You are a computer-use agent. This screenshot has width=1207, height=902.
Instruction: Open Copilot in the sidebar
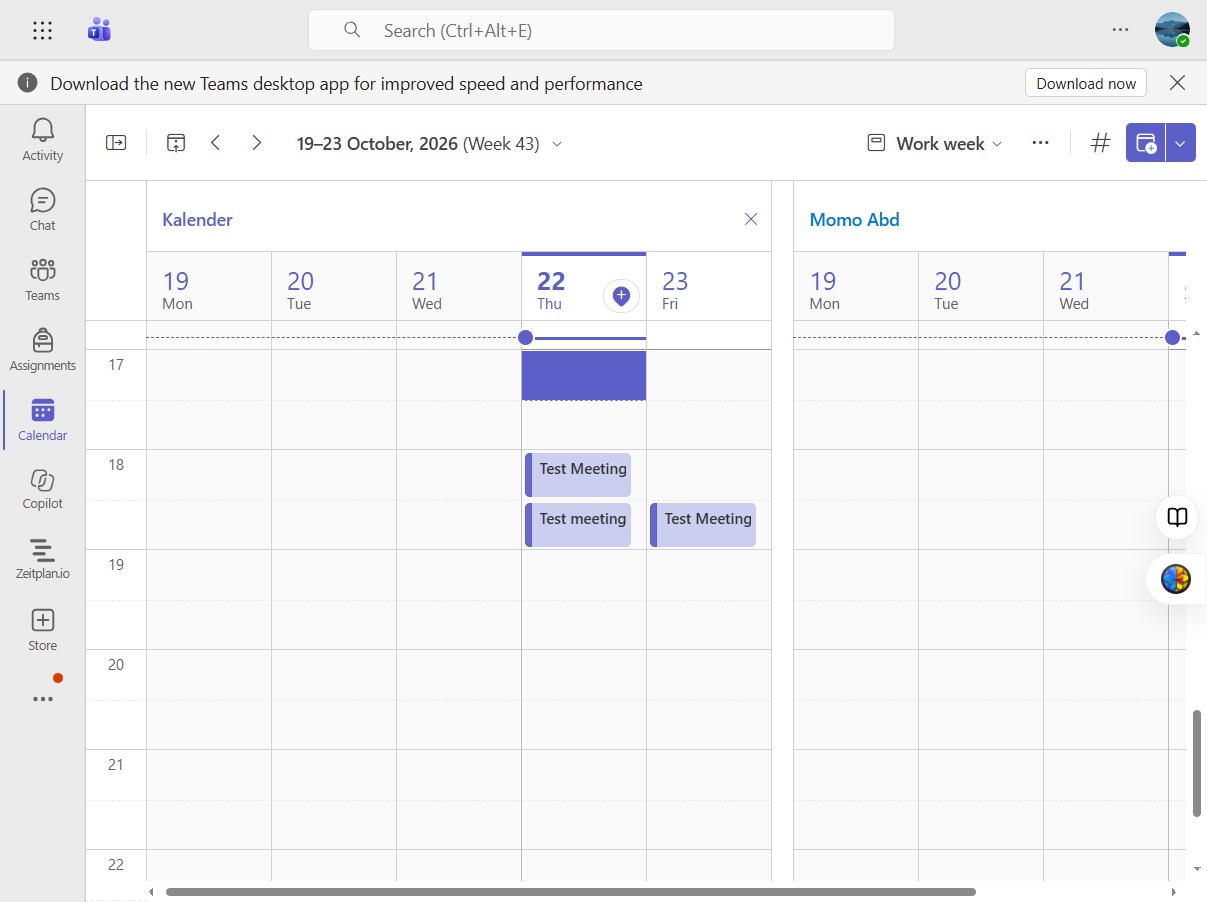(42, 489)
